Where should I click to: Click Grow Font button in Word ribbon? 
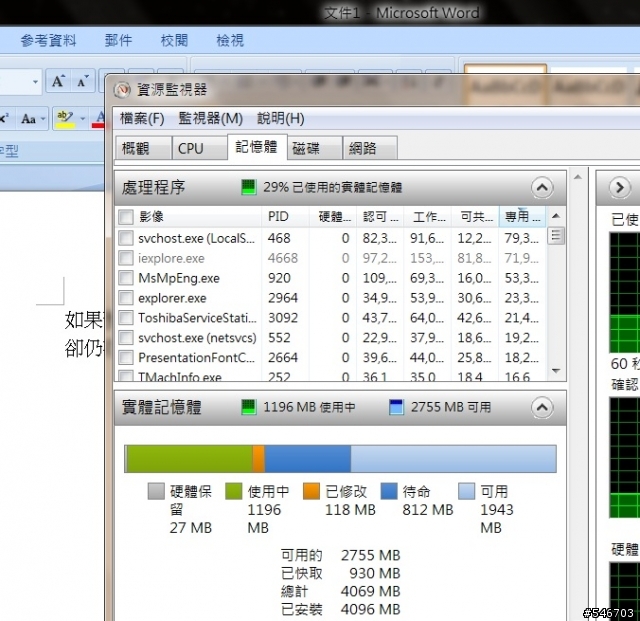(59, 81)
